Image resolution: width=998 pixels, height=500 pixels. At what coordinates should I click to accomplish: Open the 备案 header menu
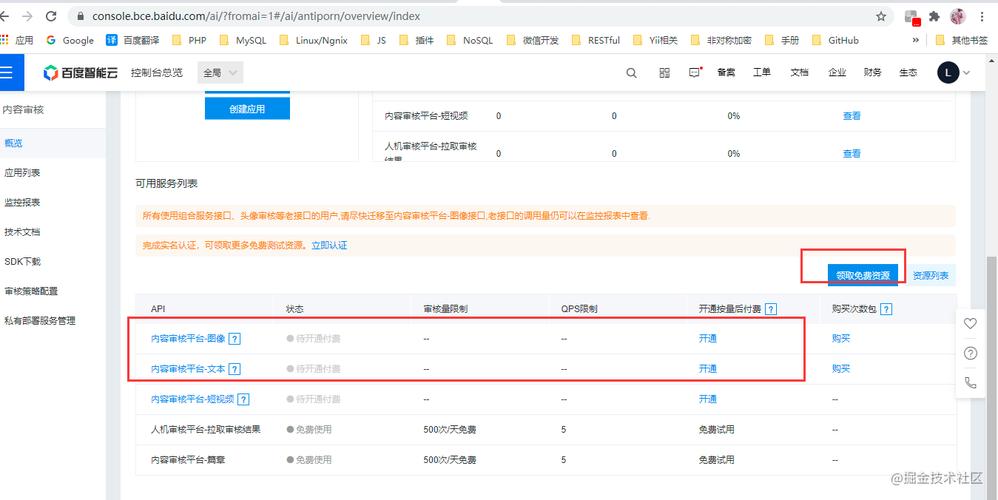point(726,73)
